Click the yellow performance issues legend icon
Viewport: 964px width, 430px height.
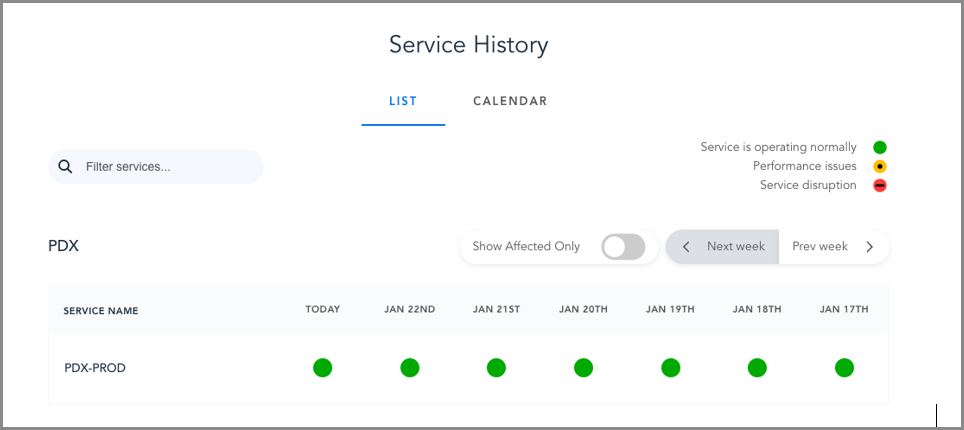[880, 167]
